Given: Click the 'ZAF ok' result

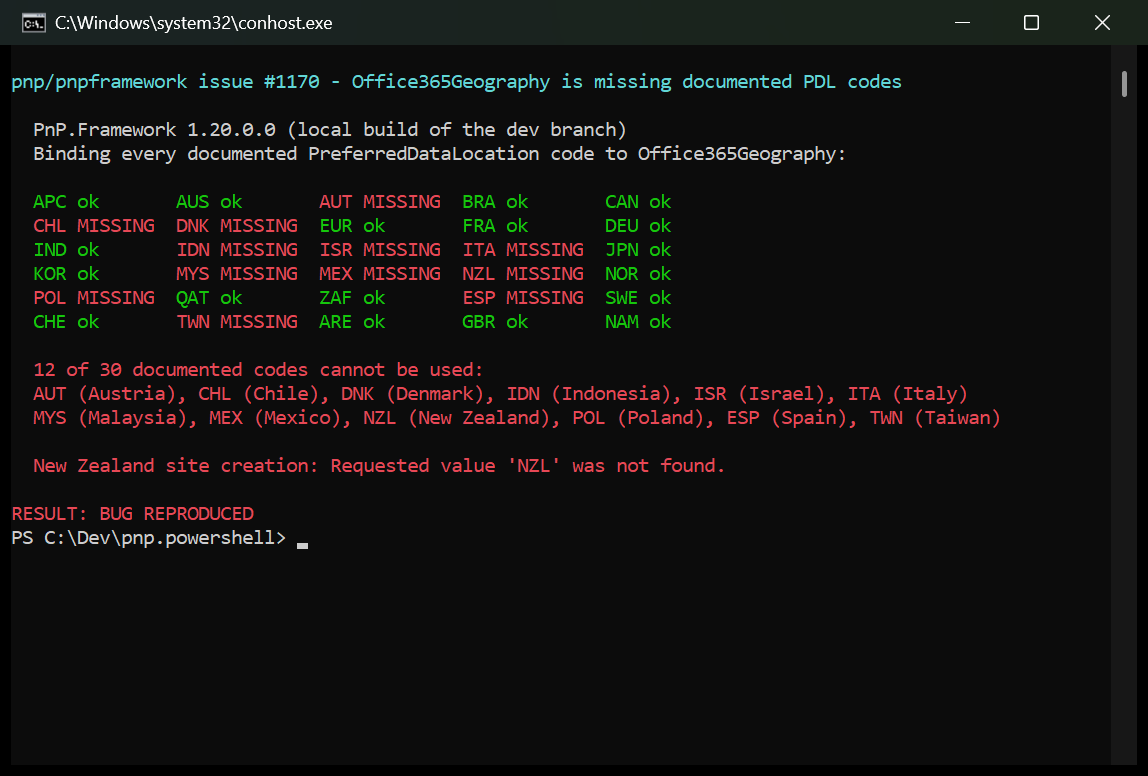Looking at the screenshot, I should pyautogui.click(x=352, y=298).
